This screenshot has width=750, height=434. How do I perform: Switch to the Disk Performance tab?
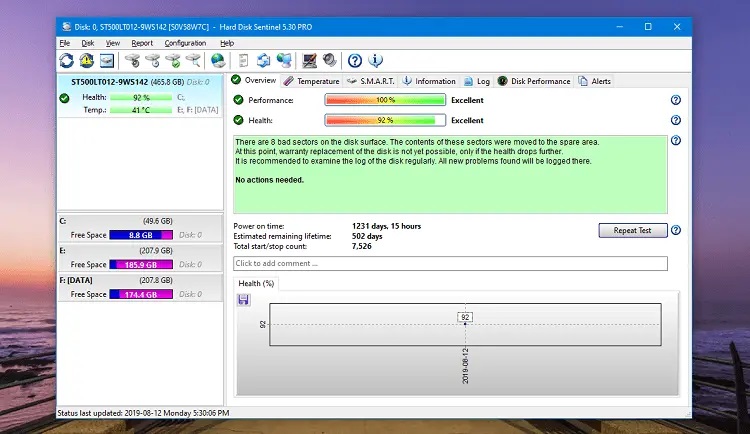click(534, 81)
